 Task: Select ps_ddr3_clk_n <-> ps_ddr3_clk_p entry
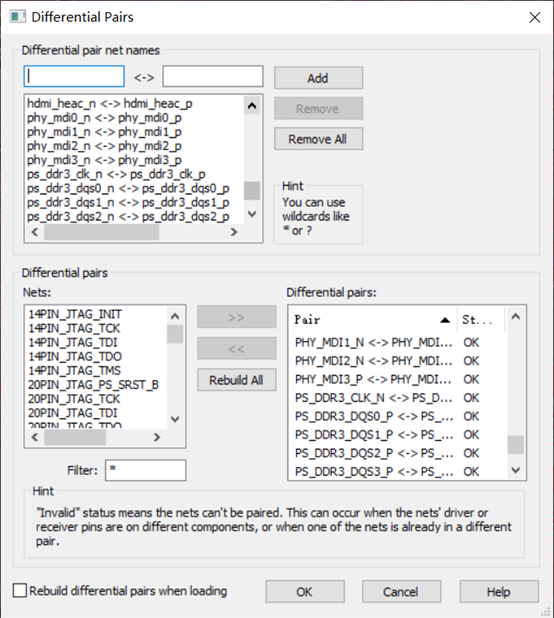click(134, 175)
